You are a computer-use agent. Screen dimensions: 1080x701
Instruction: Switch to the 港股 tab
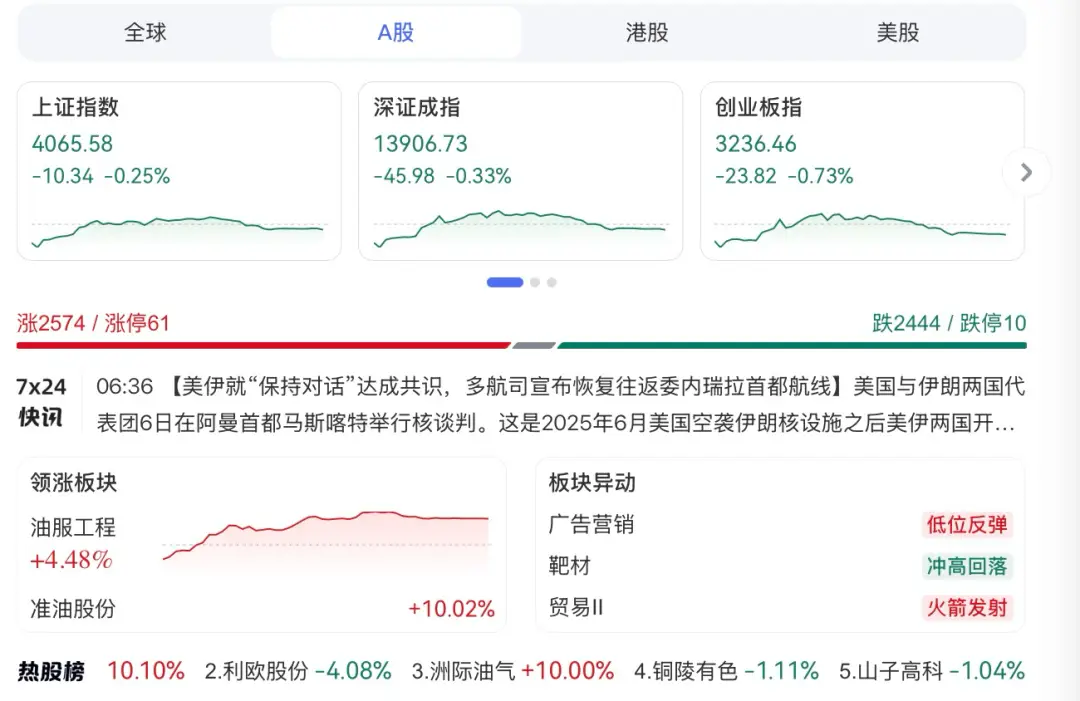pyautogui.click(x=646, y=31)
